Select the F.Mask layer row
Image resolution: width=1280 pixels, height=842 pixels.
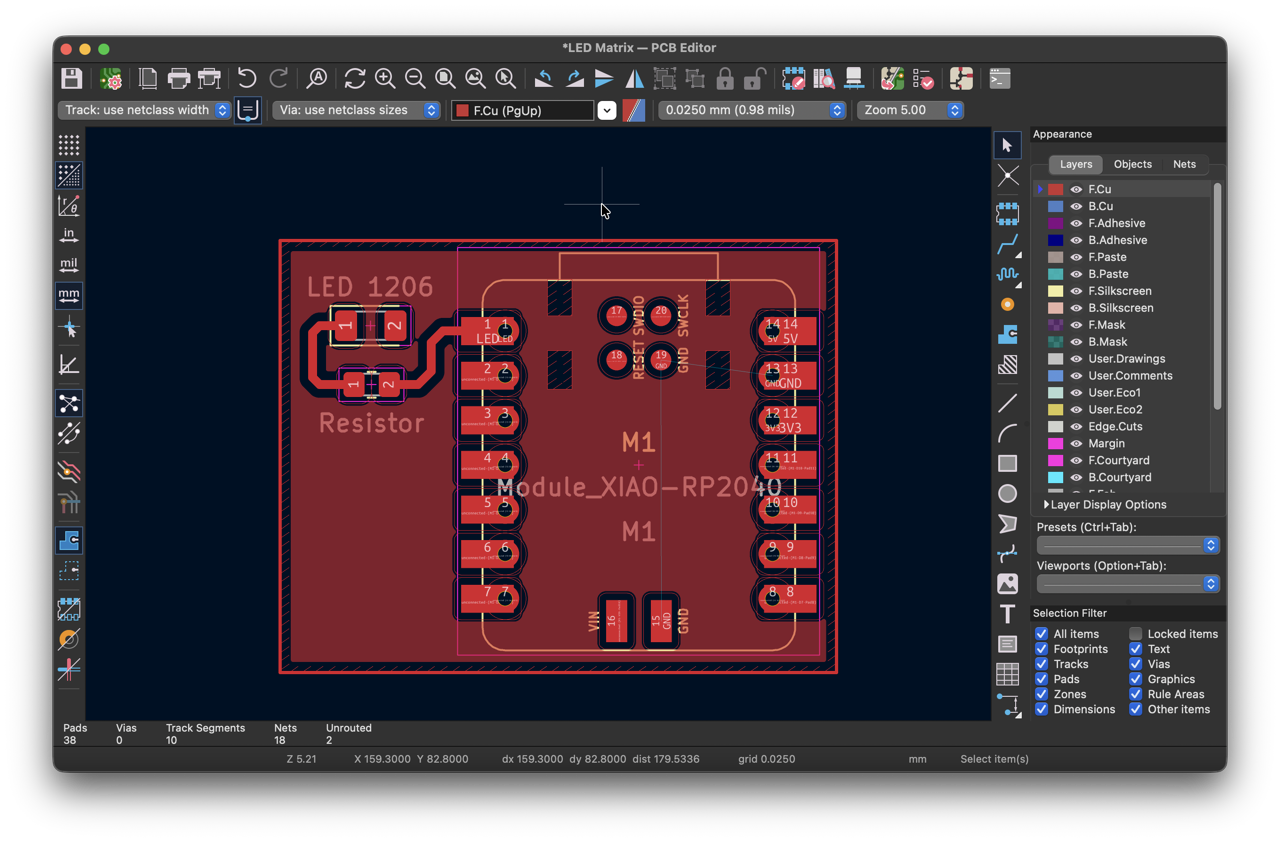(1122, 325)
